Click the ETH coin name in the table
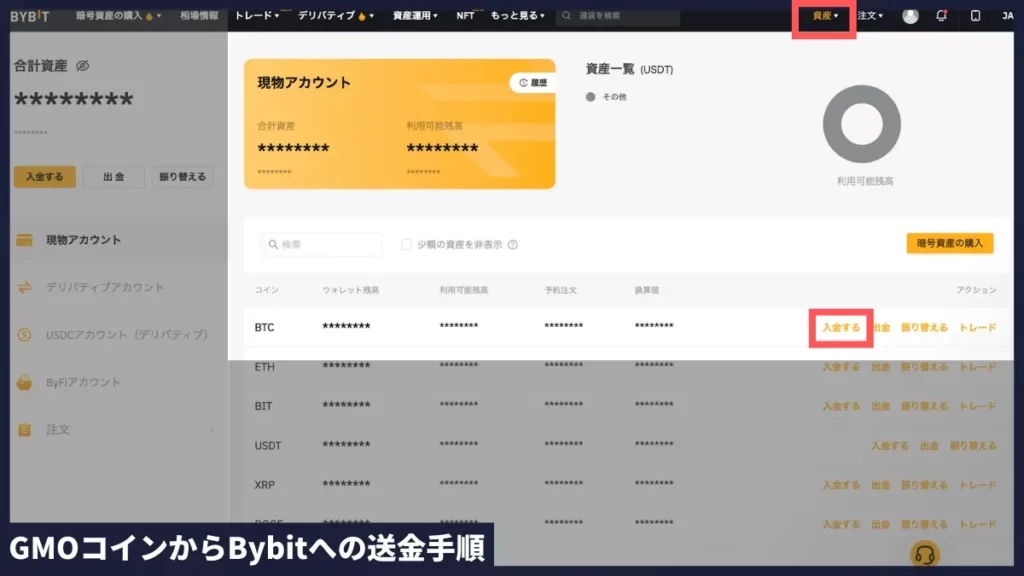The height and width of the screenshot is (576, 1024). [x=264, y=367]
